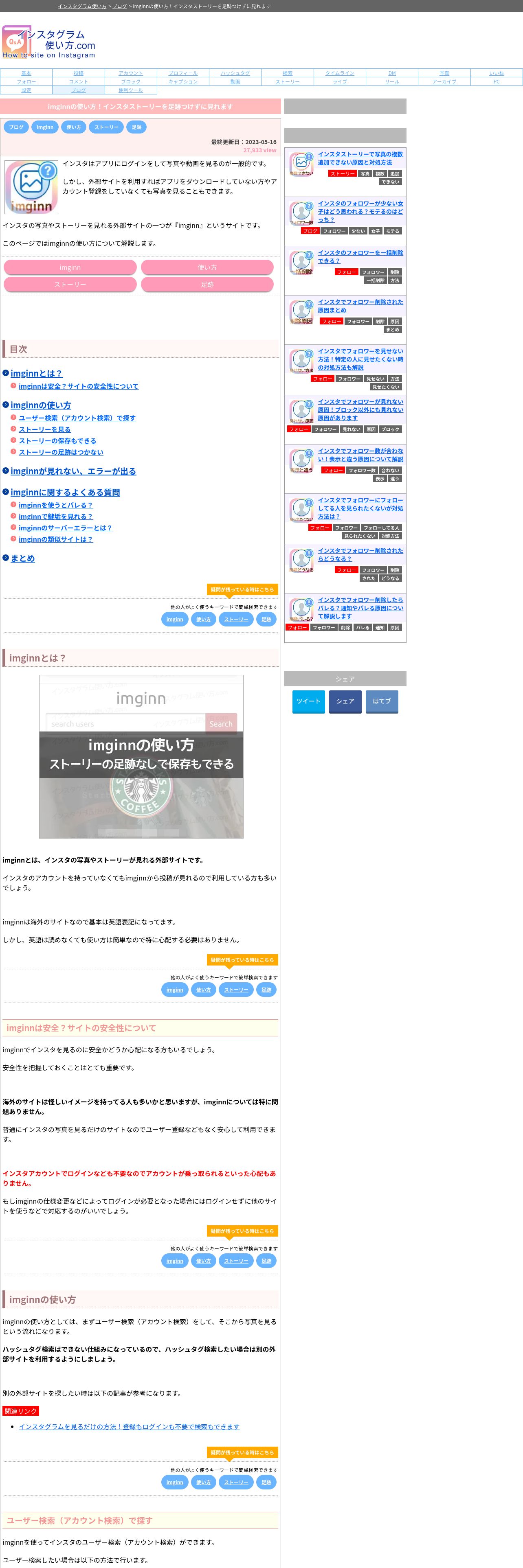Open インスタのフォロワーを一括削除できる？ sidebar link
Screen dimensions: 523x1568
click(x=360, y=257)
